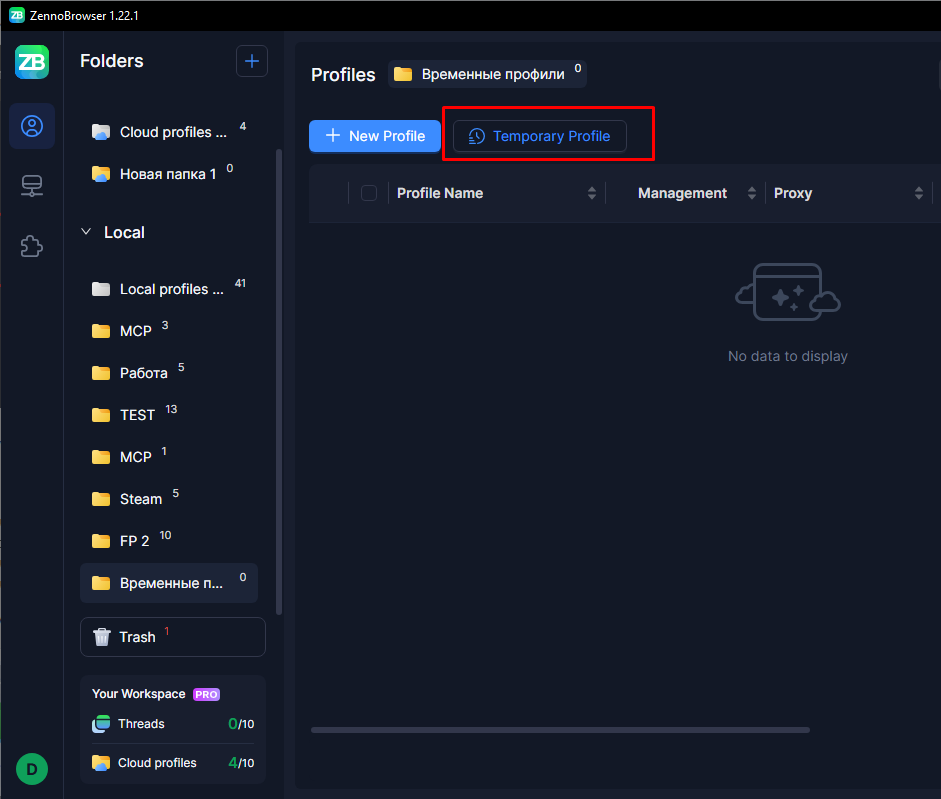Click the Proxy column header
The image size is (941, 799).
click(793, 193)
